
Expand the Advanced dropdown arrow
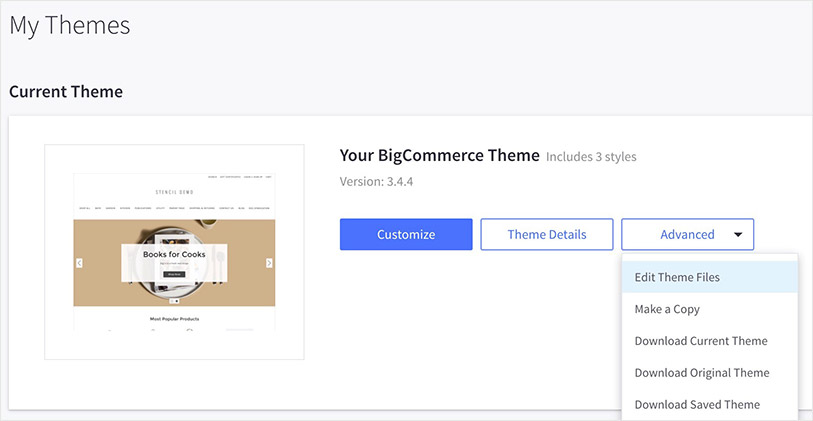click(738, 235)
